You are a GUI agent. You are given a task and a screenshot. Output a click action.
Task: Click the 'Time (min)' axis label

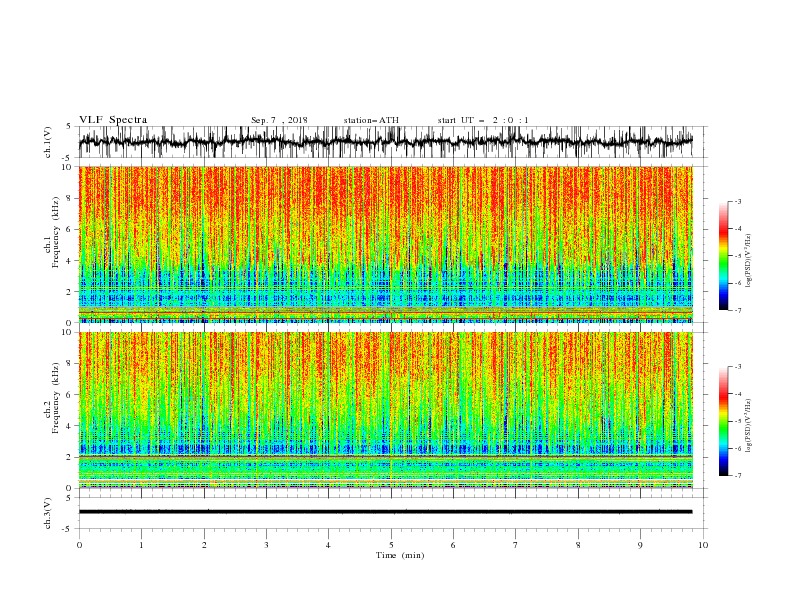coord(400,555)
